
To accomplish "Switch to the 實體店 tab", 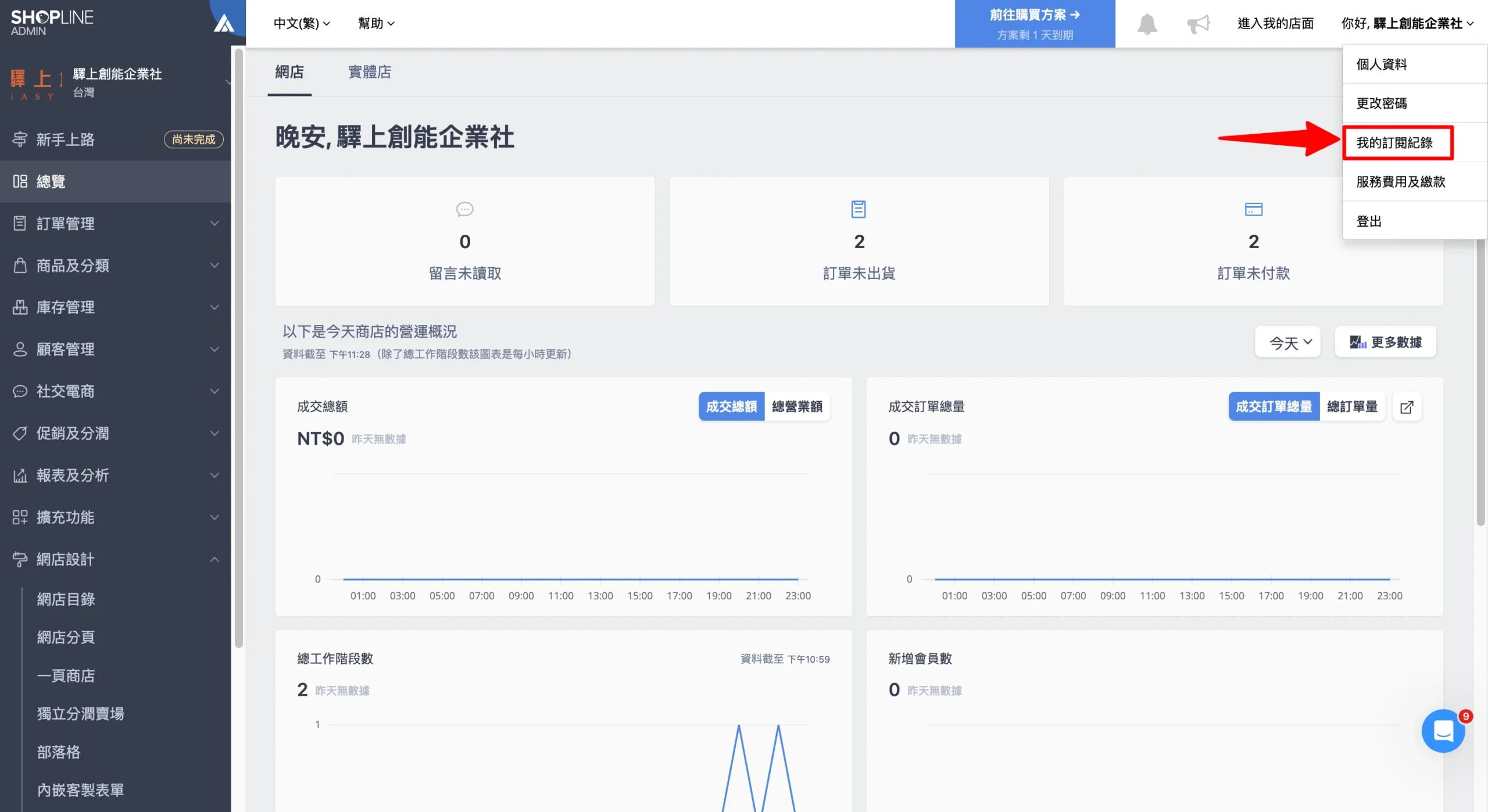I will (x=370, y=72).
